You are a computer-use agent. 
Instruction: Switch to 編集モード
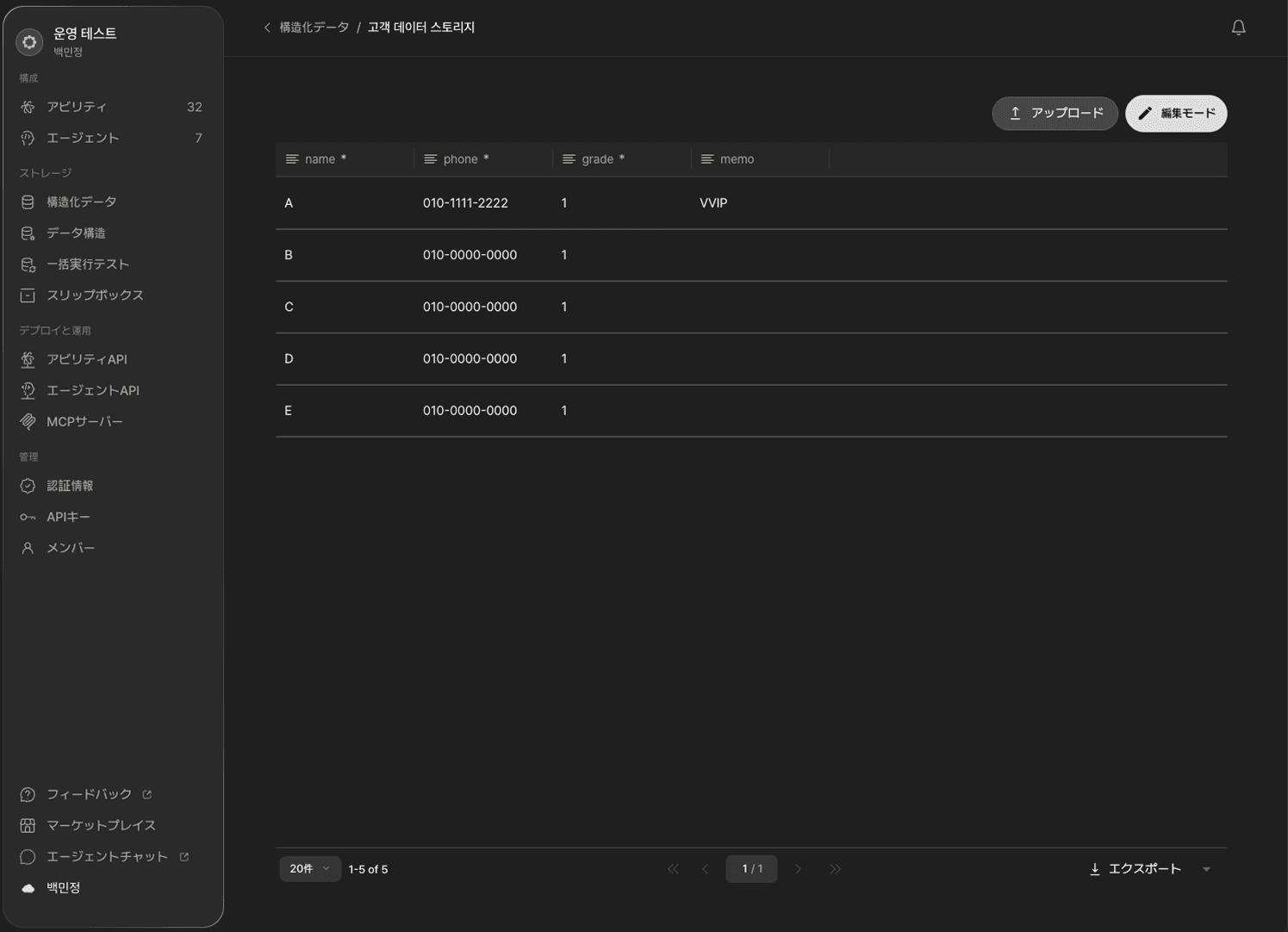tap(1176, 114)
